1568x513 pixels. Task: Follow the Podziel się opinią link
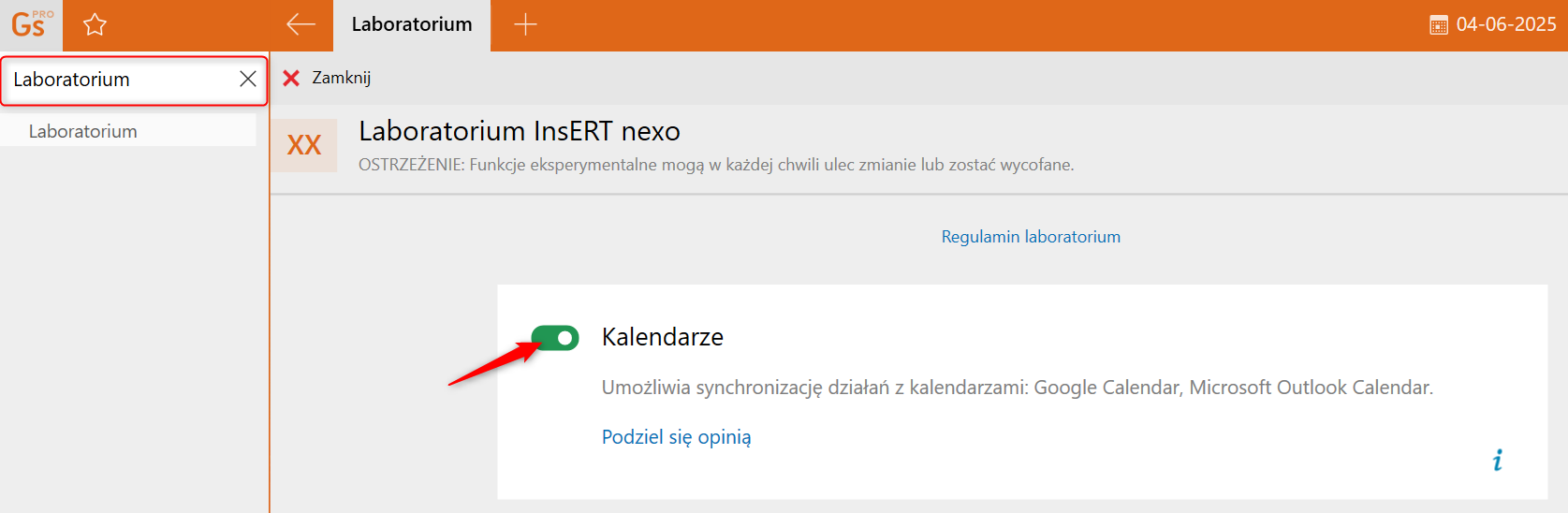(x=676, y=437)
